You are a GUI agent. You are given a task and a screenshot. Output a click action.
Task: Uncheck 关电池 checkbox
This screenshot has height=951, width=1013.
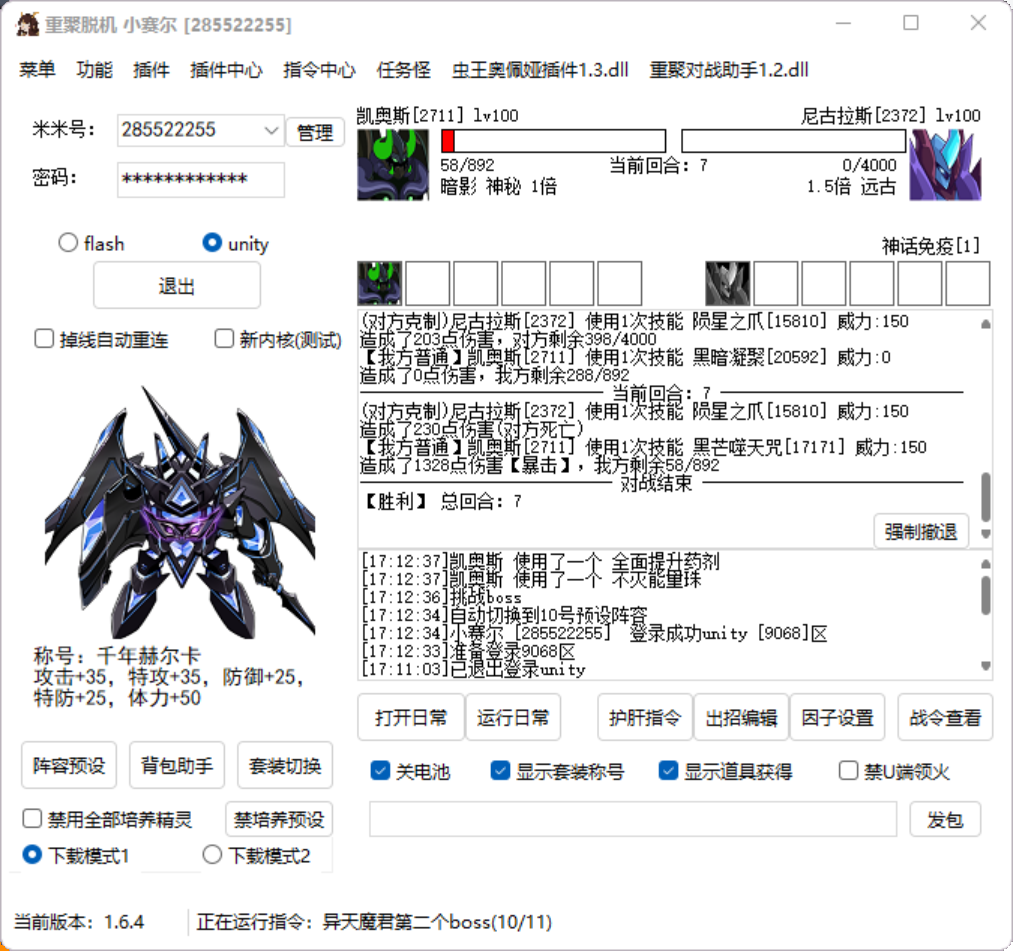coord(380,770)
